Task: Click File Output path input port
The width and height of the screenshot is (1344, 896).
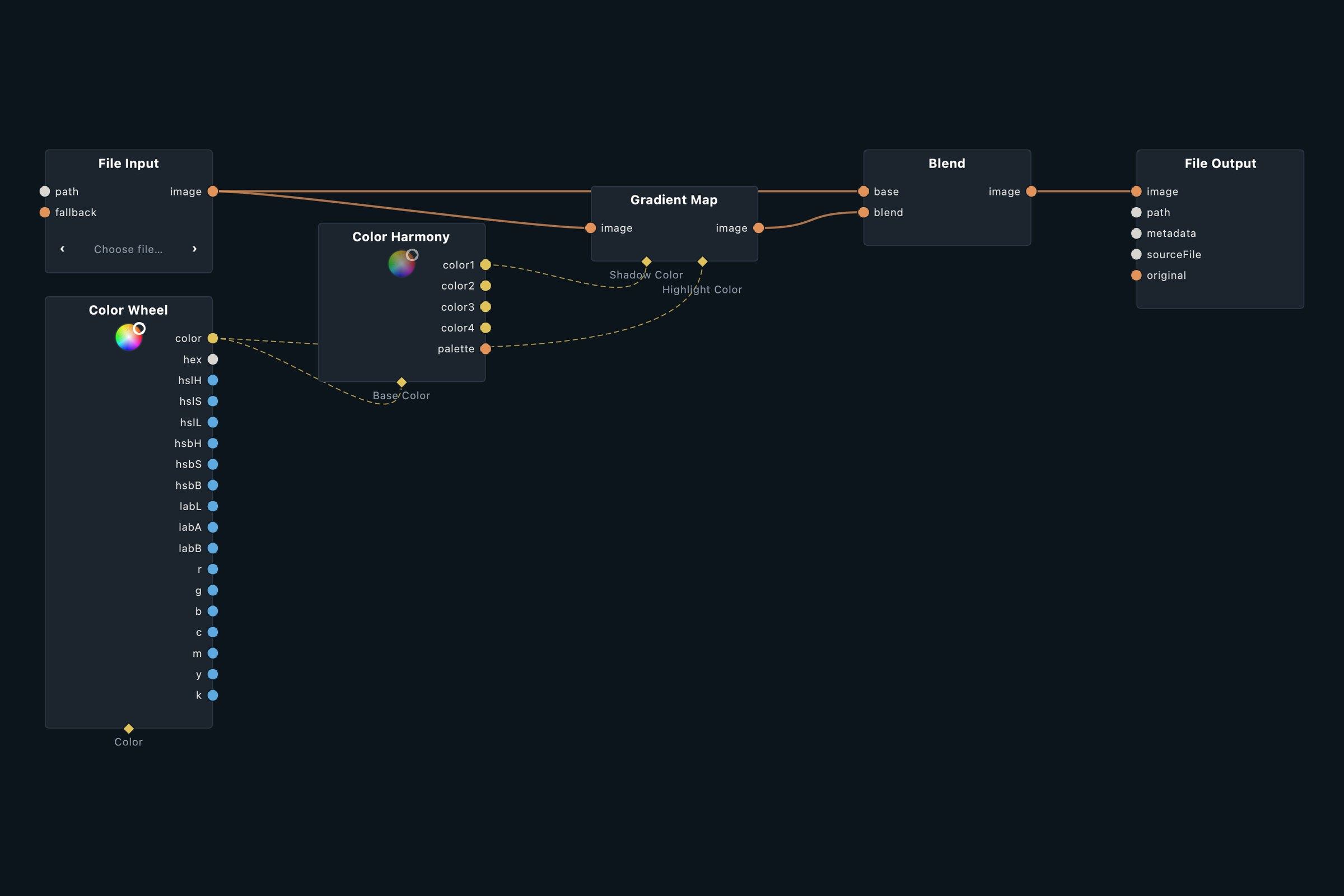Action: tap(1136, 213)
